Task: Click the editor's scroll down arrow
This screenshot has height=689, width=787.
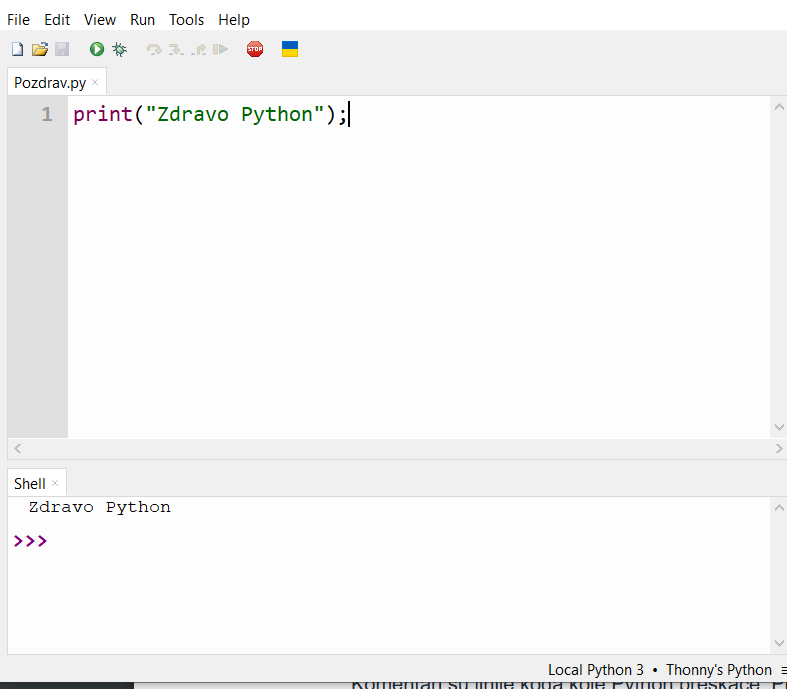Action: (779, 427)
